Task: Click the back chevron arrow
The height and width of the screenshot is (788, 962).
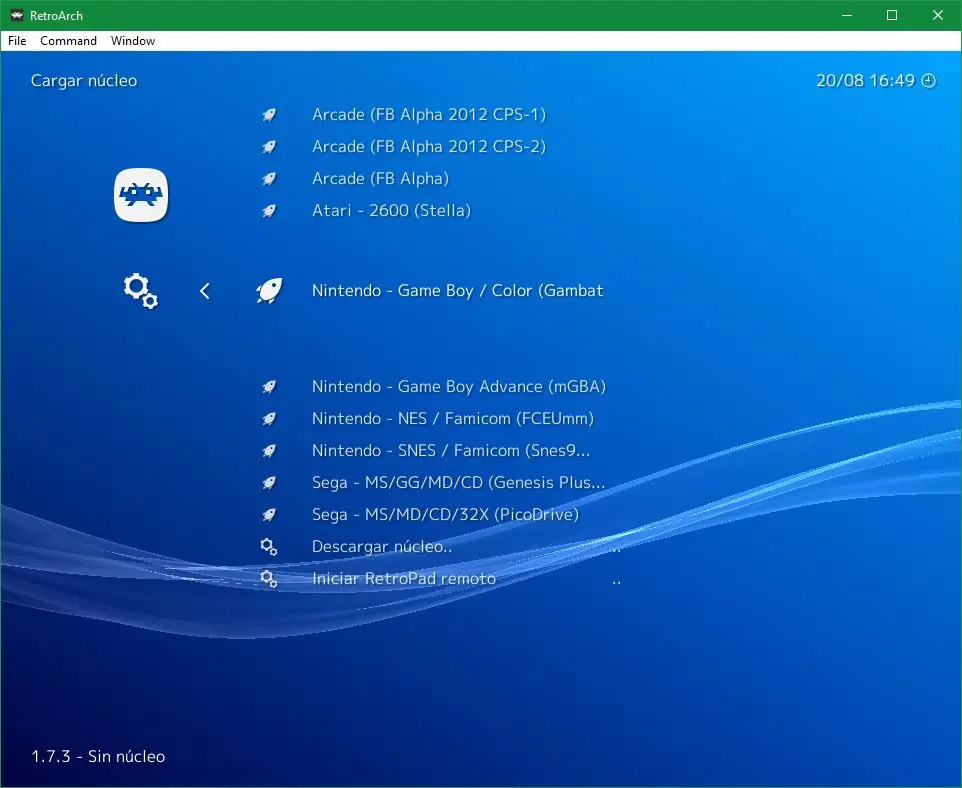Action: (205, 291)
